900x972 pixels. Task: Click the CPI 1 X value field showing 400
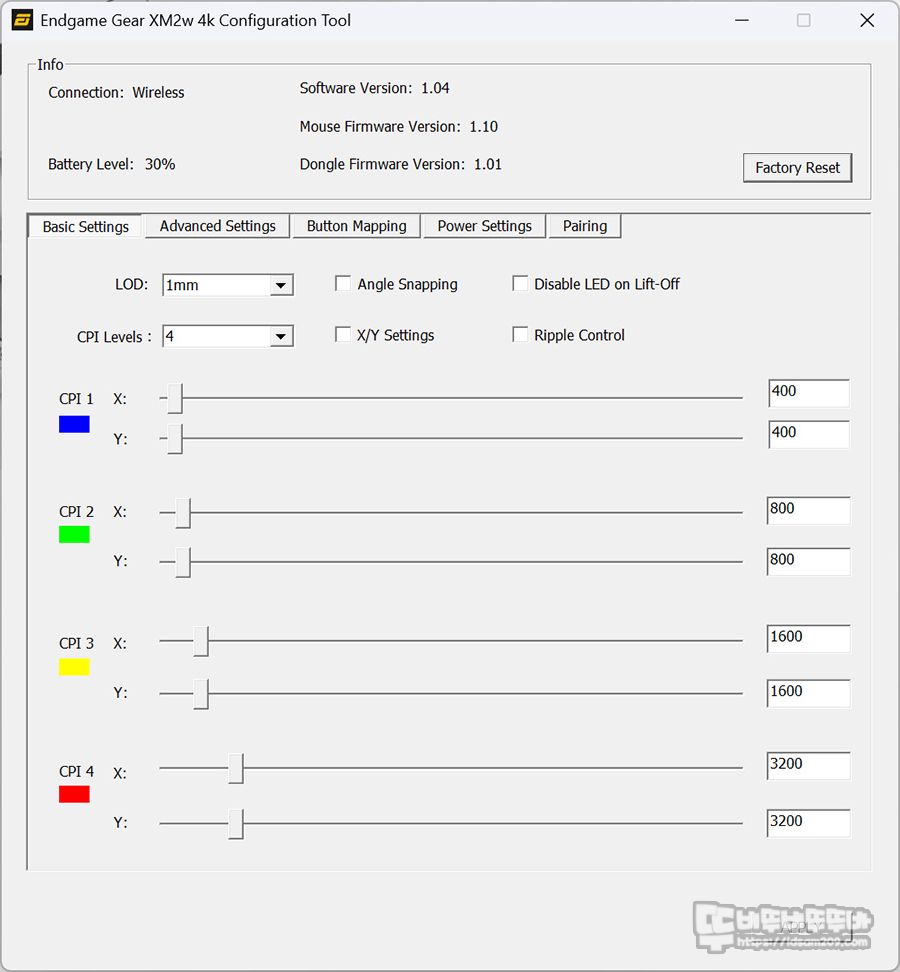tap(809, 393)
